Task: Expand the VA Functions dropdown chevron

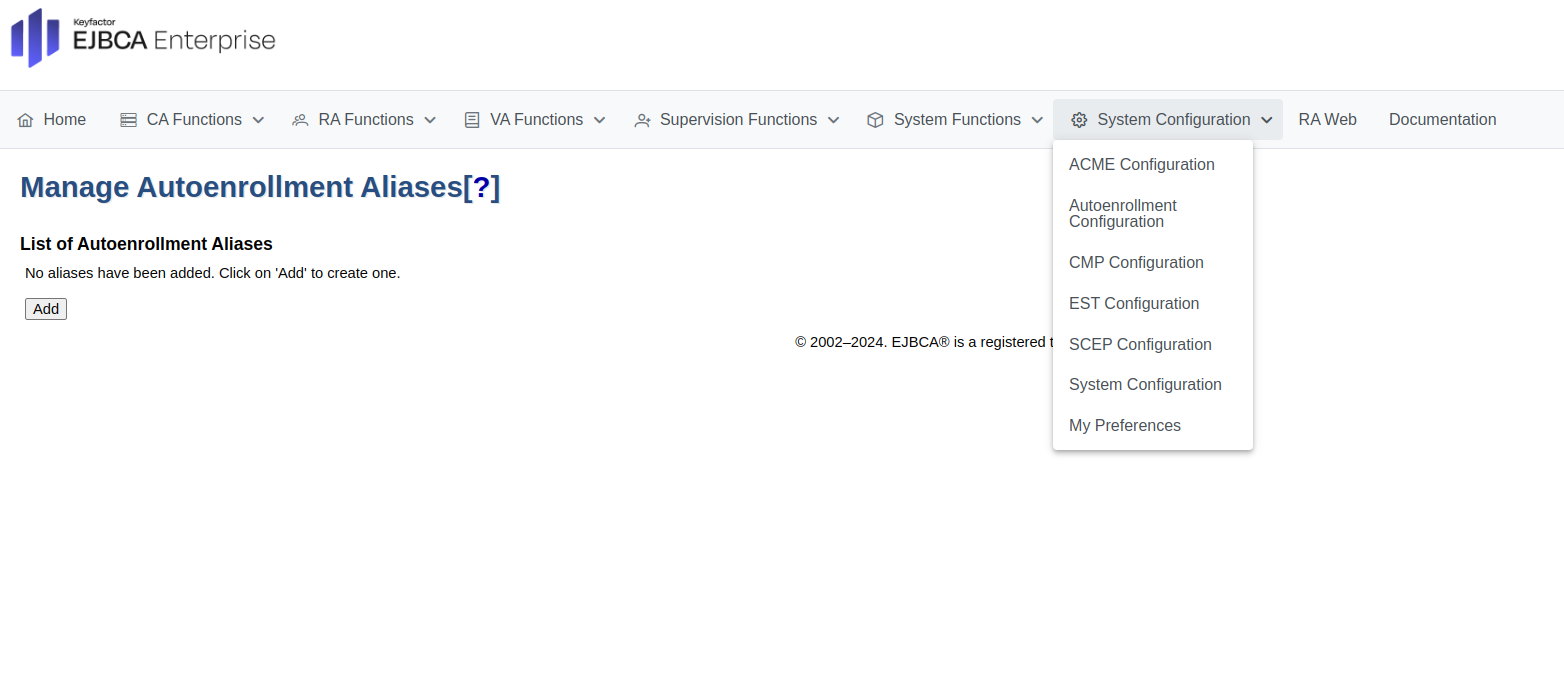Action: click(x=601, y=119)
